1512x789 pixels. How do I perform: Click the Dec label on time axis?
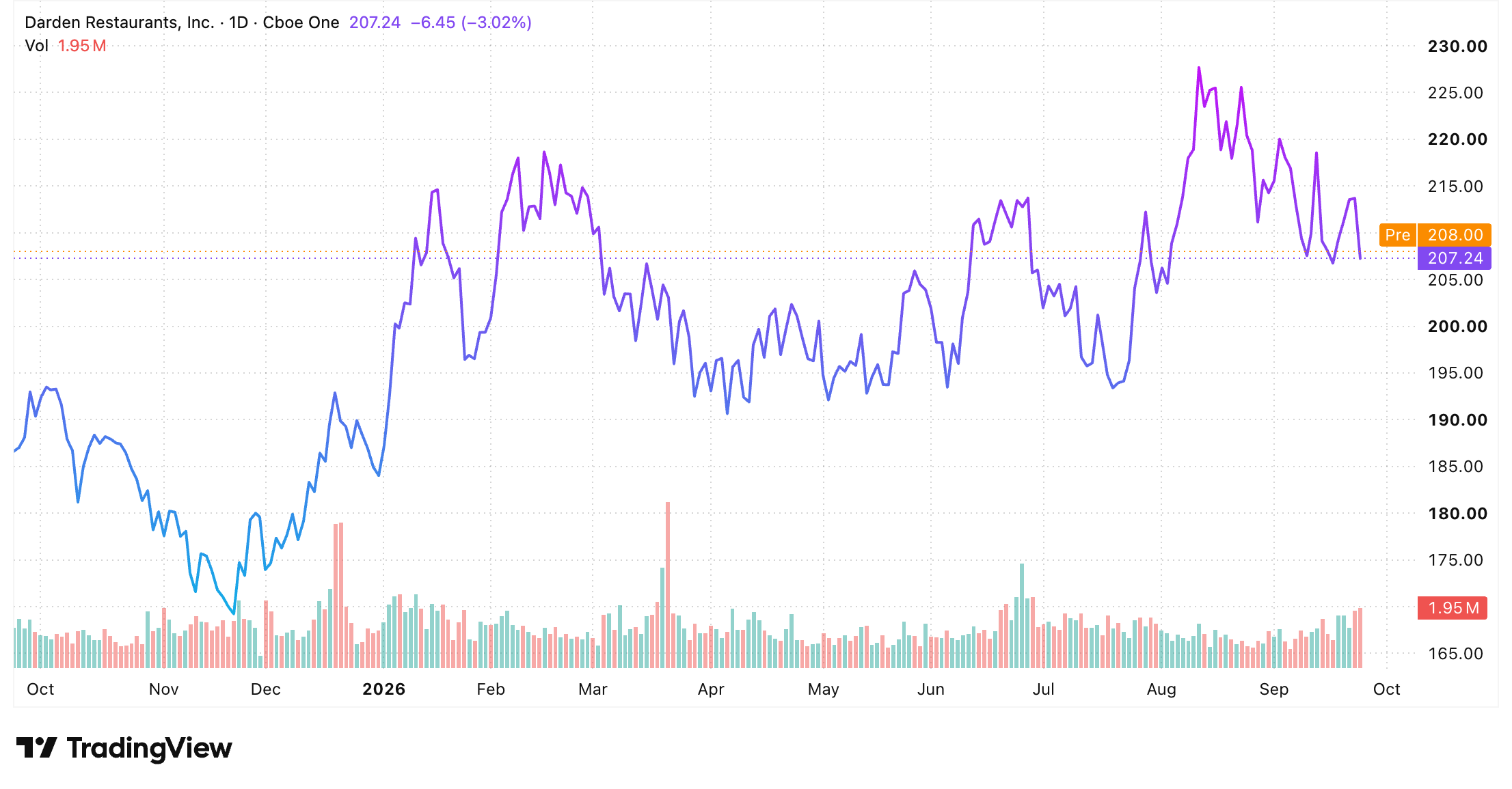[266, 689]
